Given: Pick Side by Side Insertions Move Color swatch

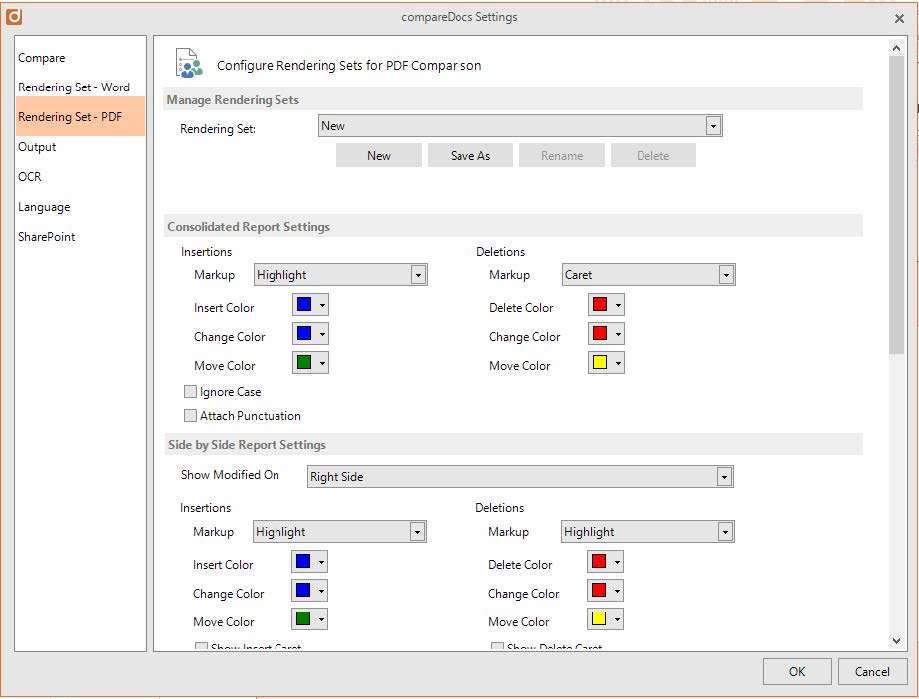Looking at the screenshot, I should [309, 619].
